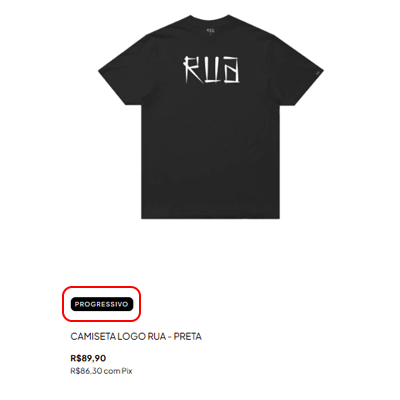The height and width of the screenshot is (400, 400).
Task: Open the CAMISETA LOGO RUA - PRETA link
Action: 136,336
